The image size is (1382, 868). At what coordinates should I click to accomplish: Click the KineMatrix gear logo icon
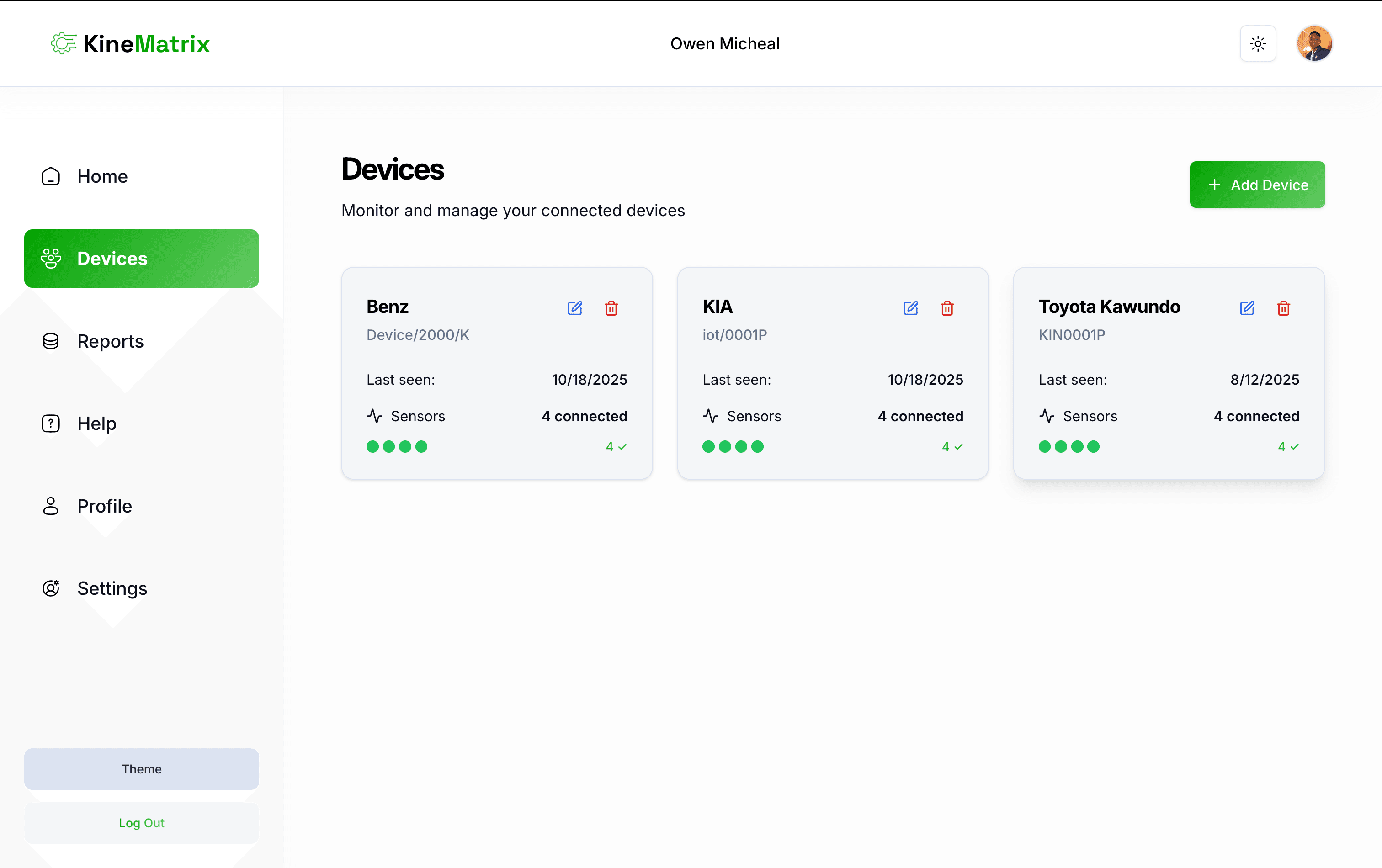tap(64, 43)
